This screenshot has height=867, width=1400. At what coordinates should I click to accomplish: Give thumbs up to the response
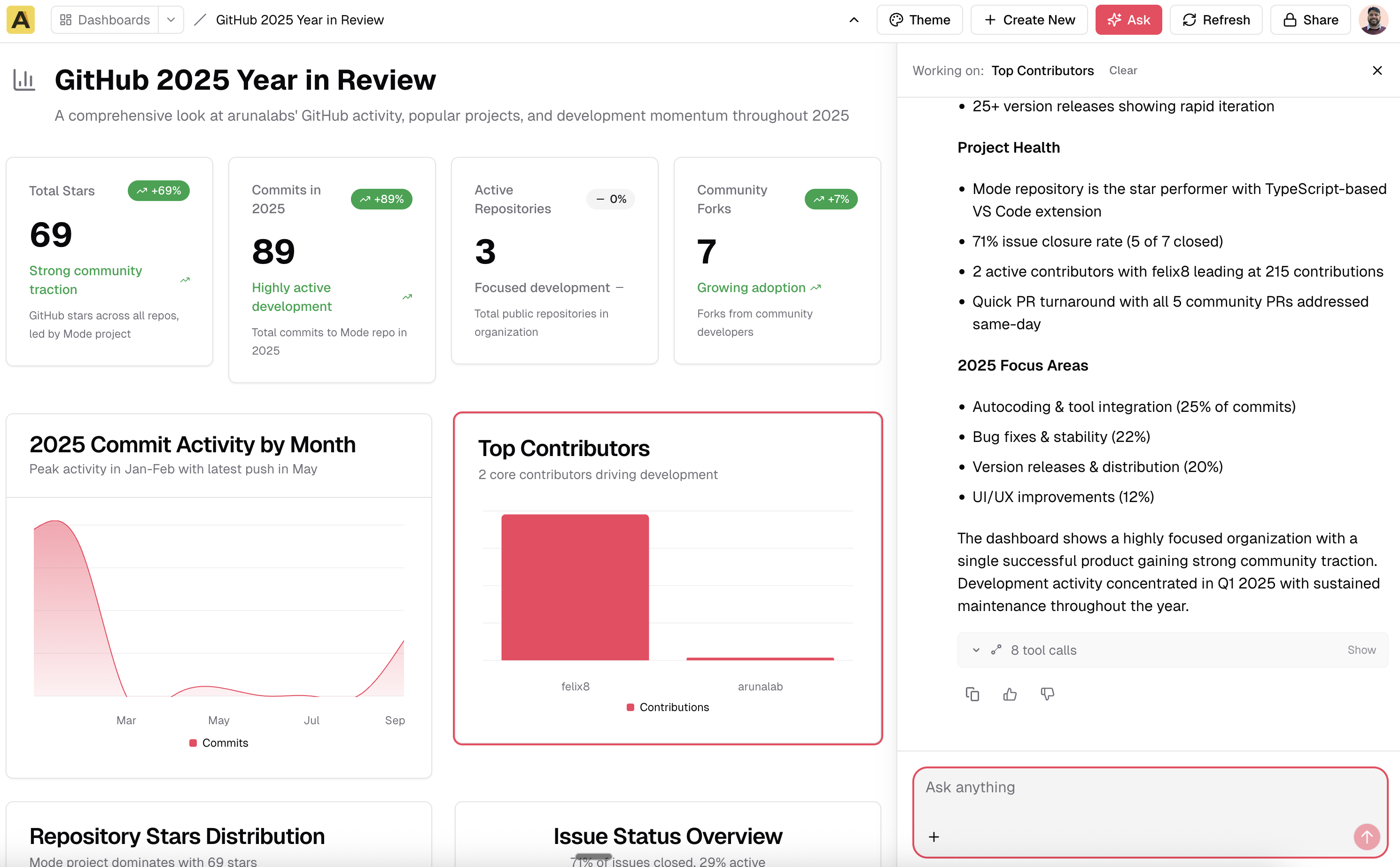coord(1010,695)
